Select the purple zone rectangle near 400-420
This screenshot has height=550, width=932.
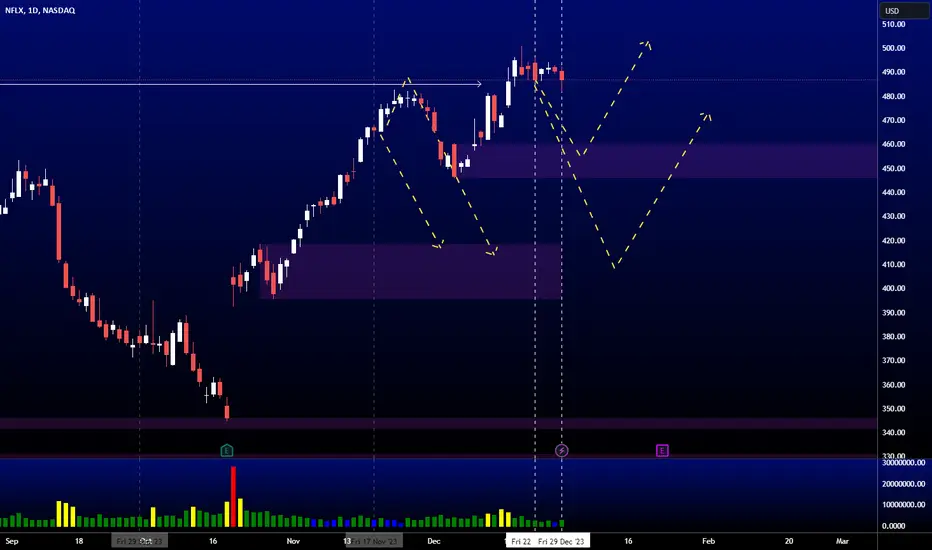coord(411,271)
